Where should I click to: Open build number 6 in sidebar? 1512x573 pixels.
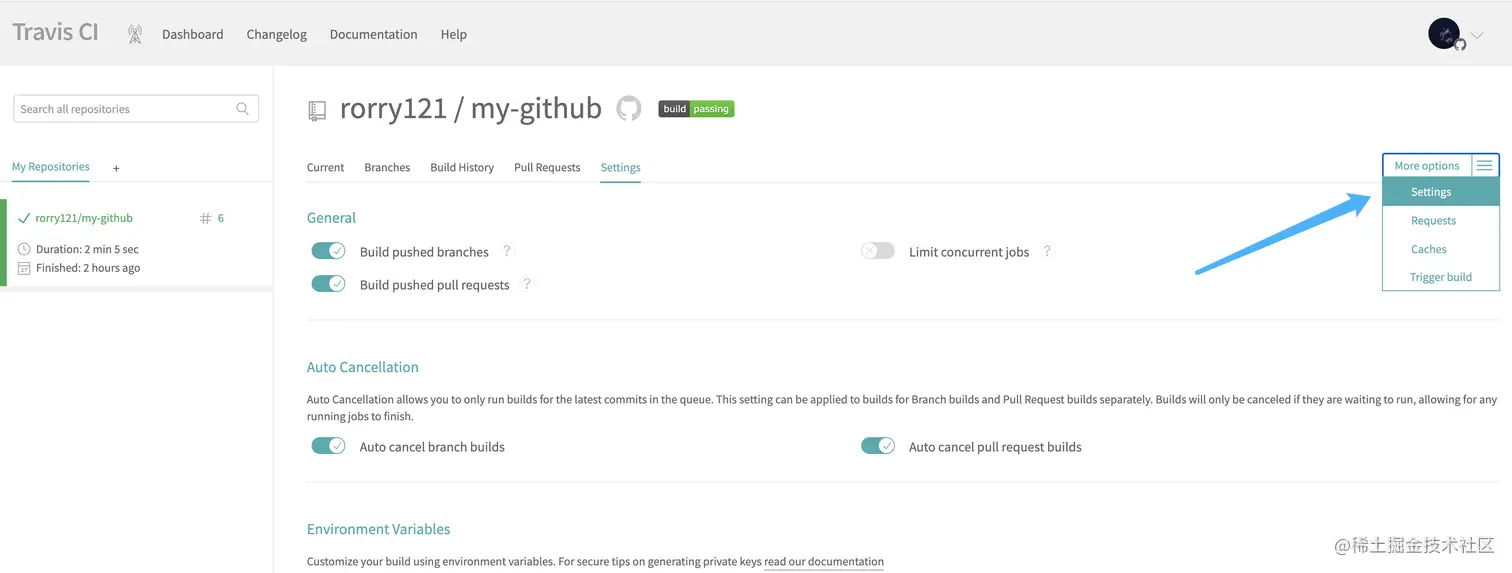click(212, 218)
